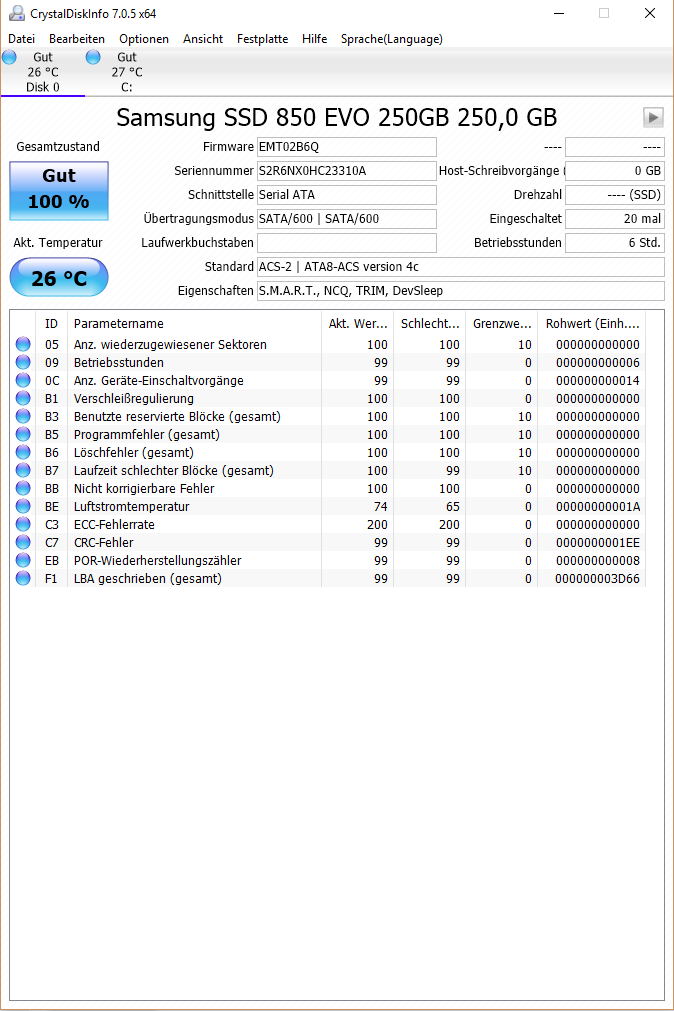Select the Disk 0 drive tab
This screenshot has height=1011, width=674.
coord(43,72)
